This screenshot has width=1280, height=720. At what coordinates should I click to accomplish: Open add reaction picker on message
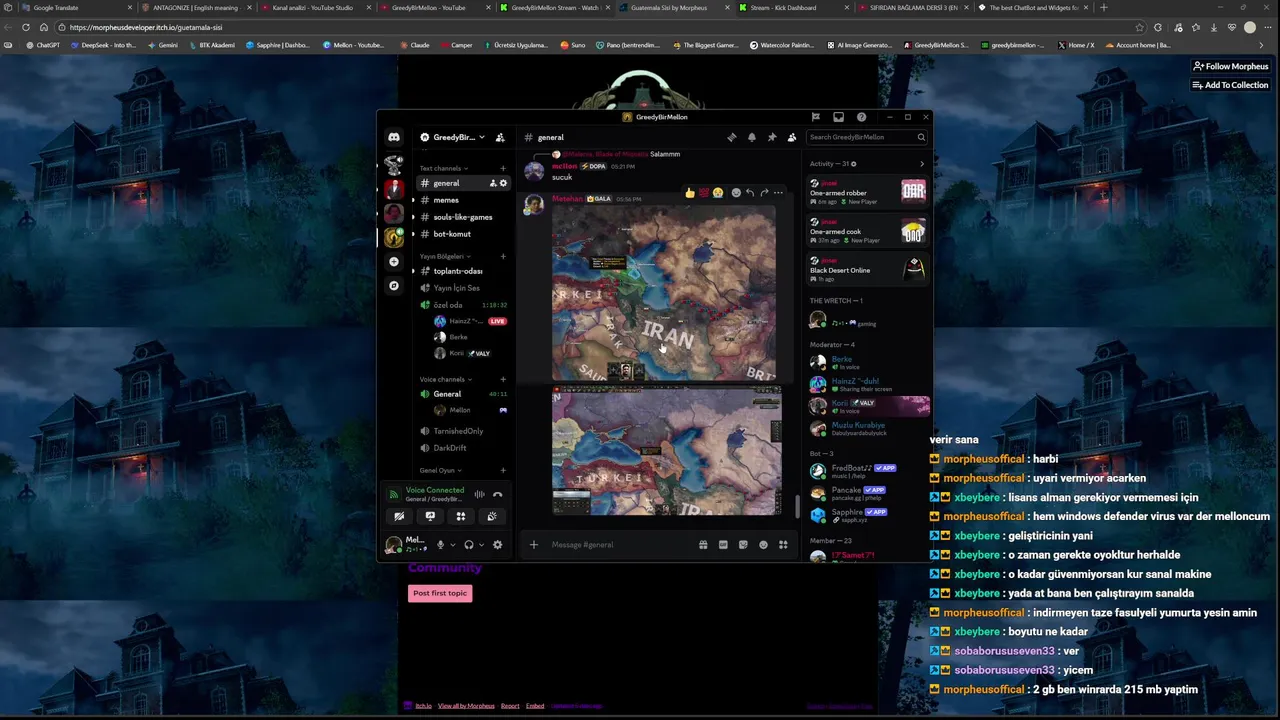[x=736, y=193]
